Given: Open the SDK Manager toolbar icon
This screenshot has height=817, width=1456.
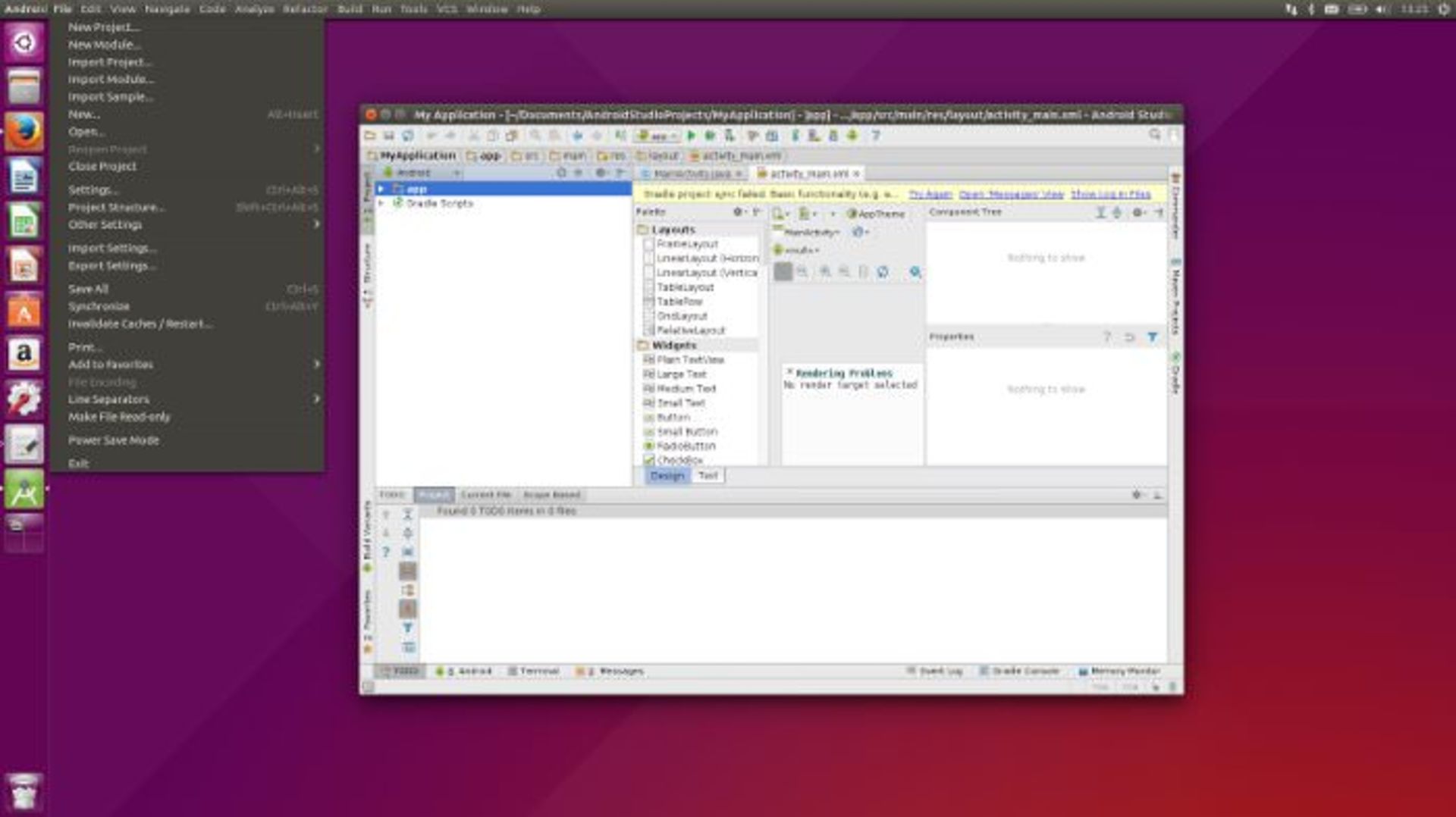Looking at the screenshot, I should click(795, 136).
